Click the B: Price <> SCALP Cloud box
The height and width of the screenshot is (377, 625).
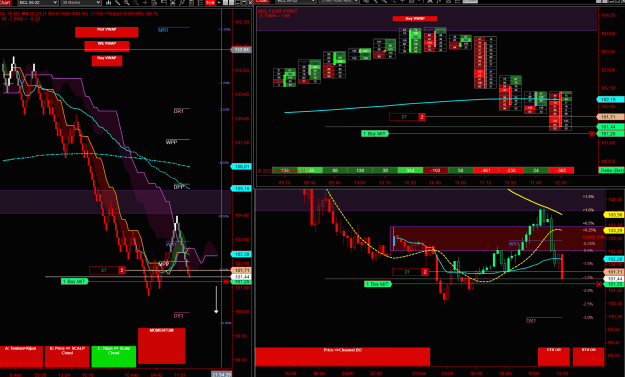[67, 356]
